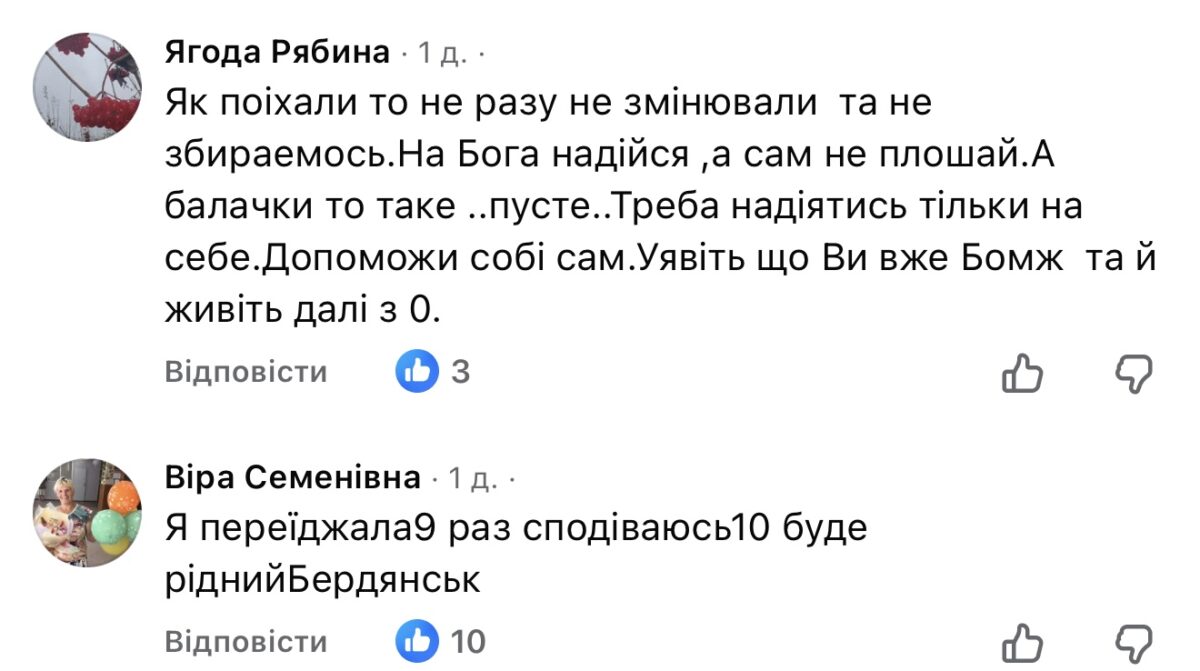The height and width of the screenshot is (671, 1200).
Task: Like Ягода Рябина's comment with thumbs up
Action: coord(1022,373)
